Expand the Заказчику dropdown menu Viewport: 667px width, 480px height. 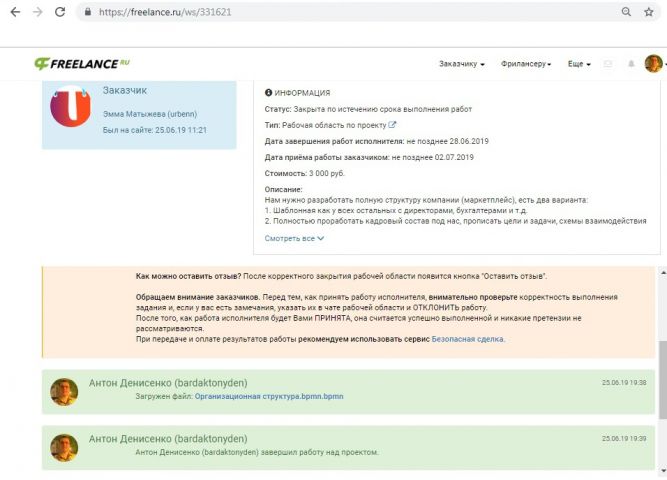tap(462, 64)
